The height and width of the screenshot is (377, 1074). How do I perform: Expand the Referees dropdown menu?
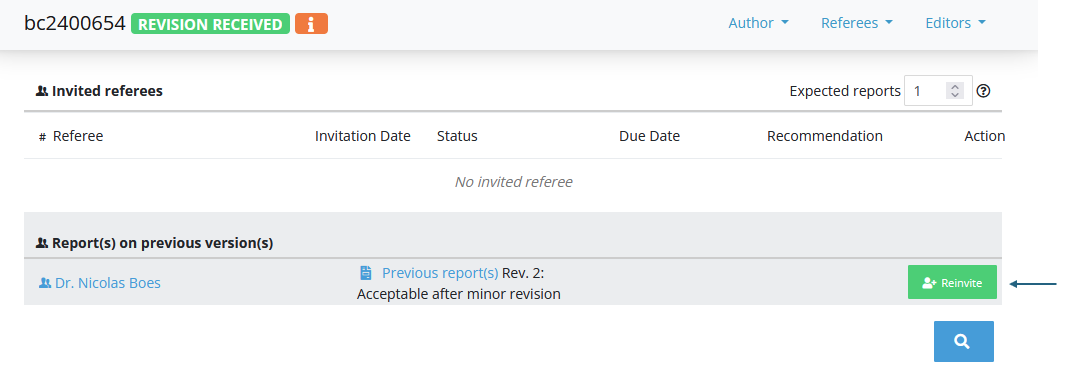[857, 23]
